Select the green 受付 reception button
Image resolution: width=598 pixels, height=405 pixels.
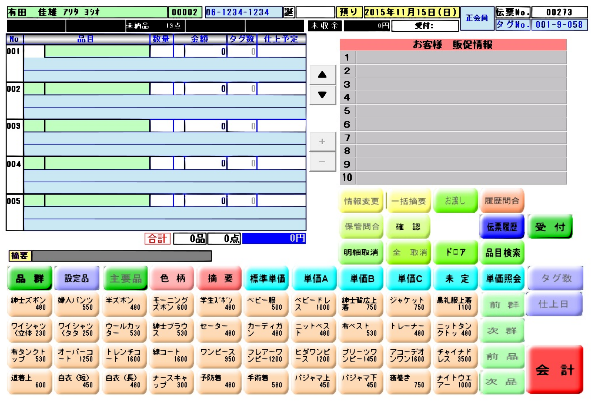550,227
